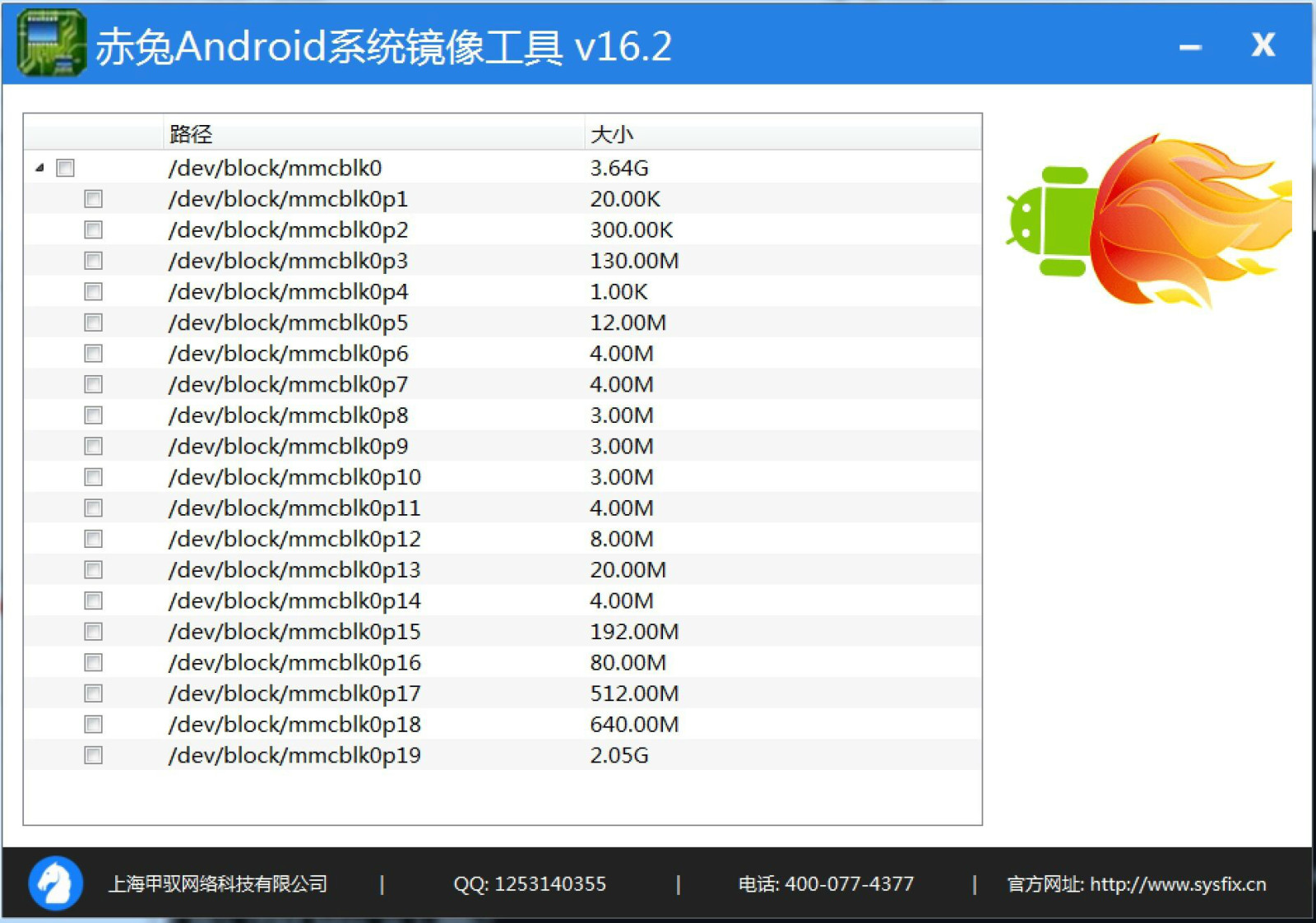Close the Android image tool window
Image resolution: width=1316 pixels, height=923 pixels.
coord(1263,44)
